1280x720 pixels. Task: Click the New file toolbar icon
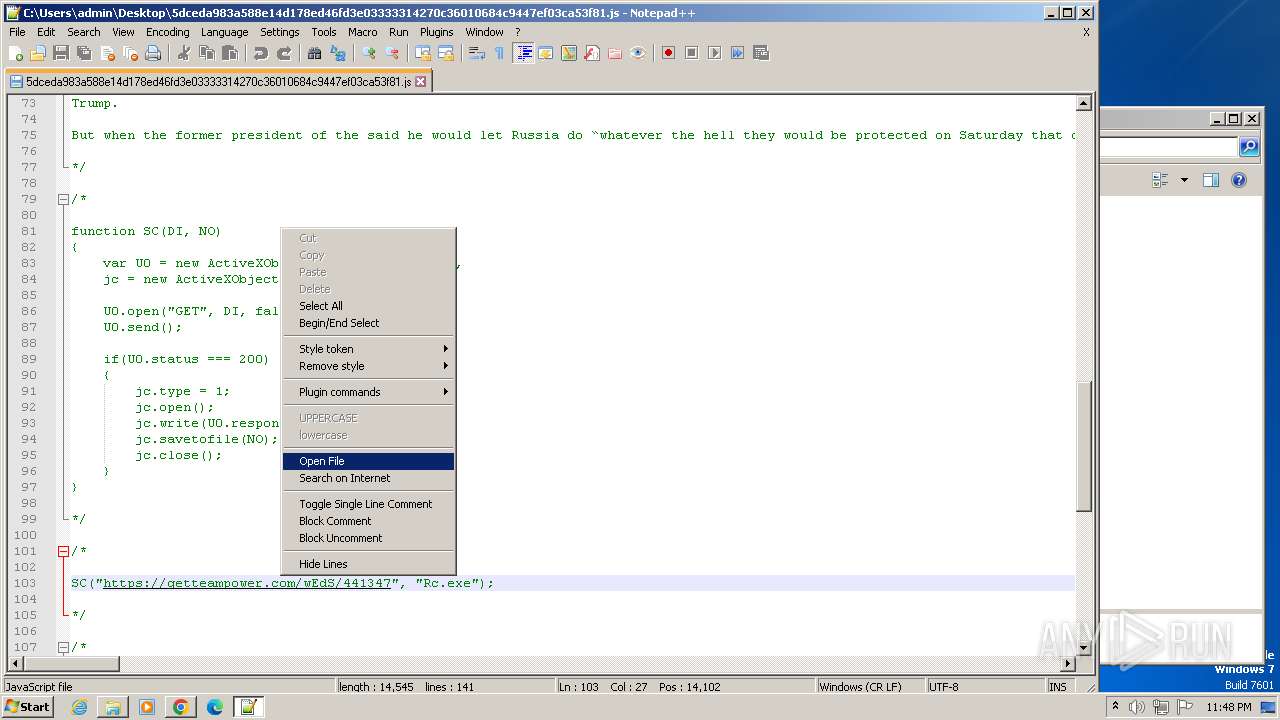[16, 53]
